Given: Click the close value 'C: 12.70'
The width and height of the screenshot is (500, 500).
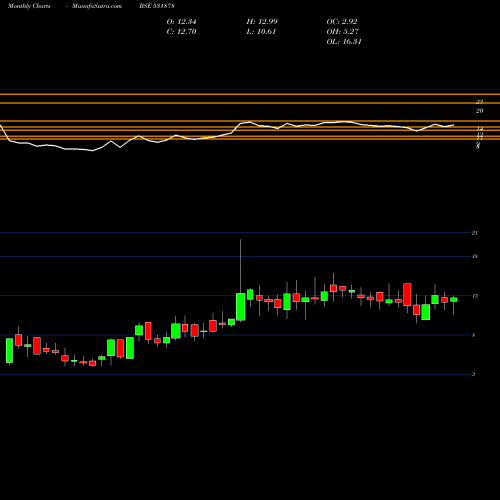Looking at the screenshot, I should click(x=181, y=32).
